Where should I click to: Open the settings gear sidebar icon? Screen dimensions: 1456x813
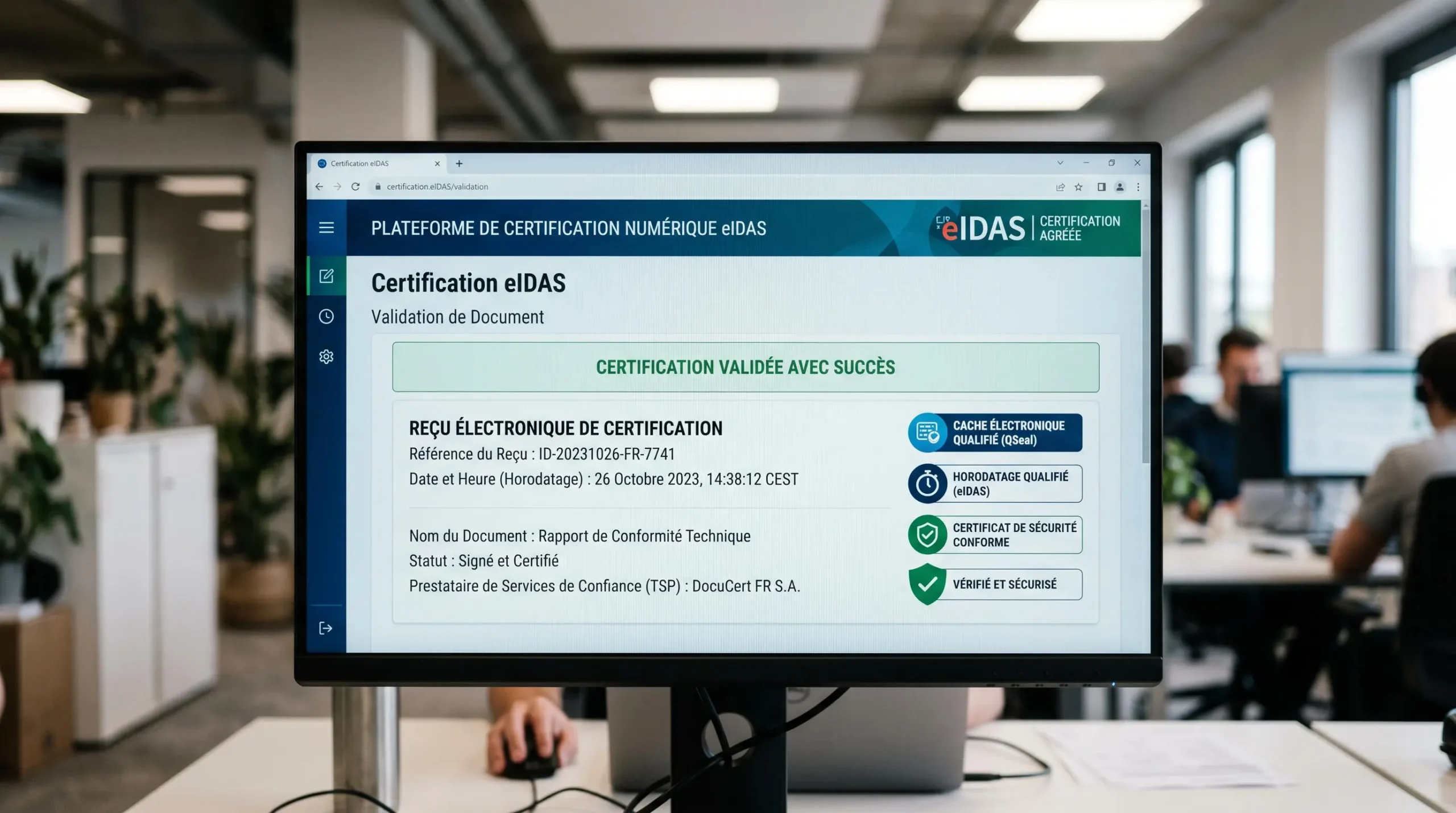(x=326, y=357)
